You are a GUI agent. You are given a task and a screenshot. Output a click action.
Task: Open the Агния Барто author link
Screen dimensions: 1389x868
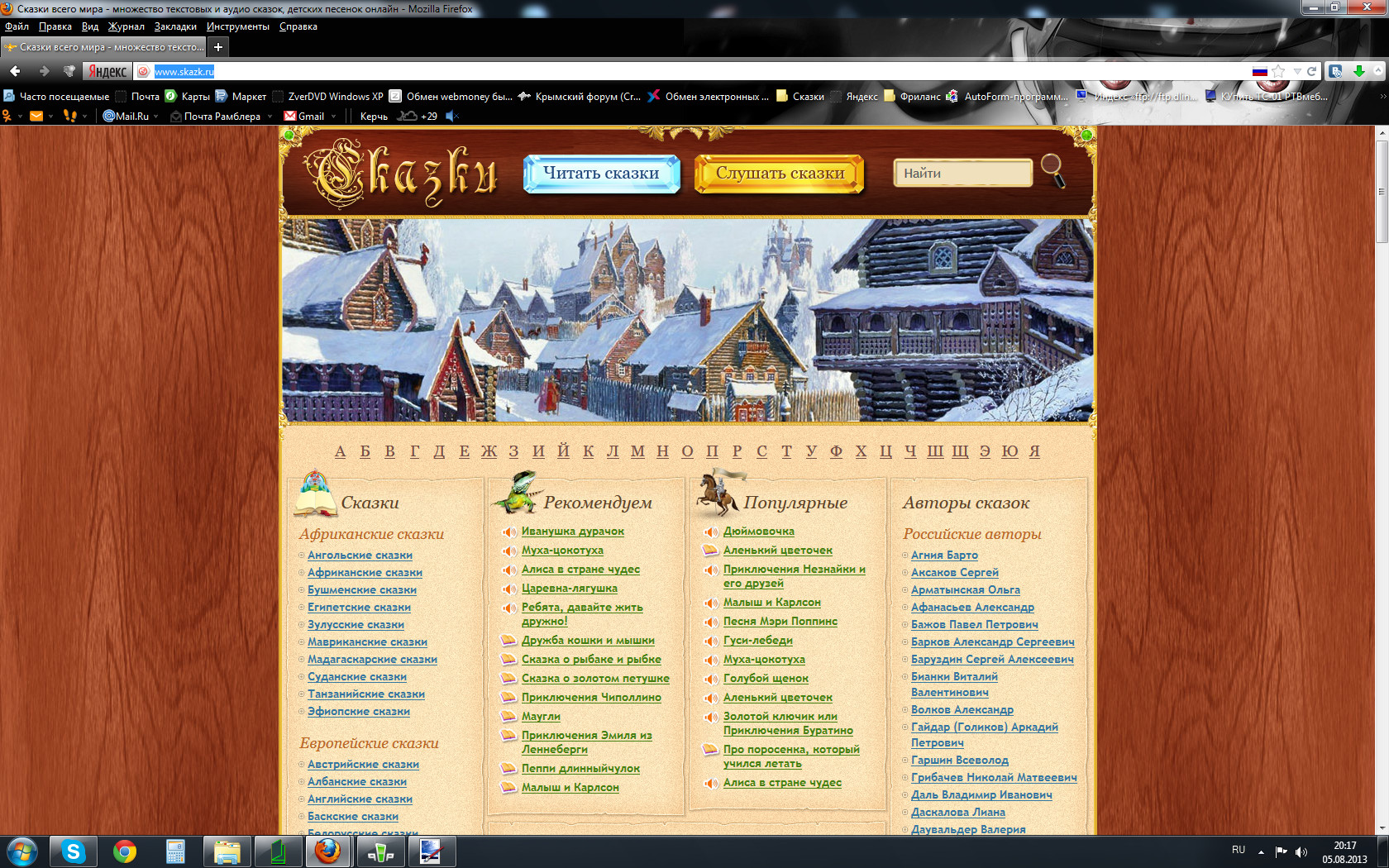coord(944,556)
